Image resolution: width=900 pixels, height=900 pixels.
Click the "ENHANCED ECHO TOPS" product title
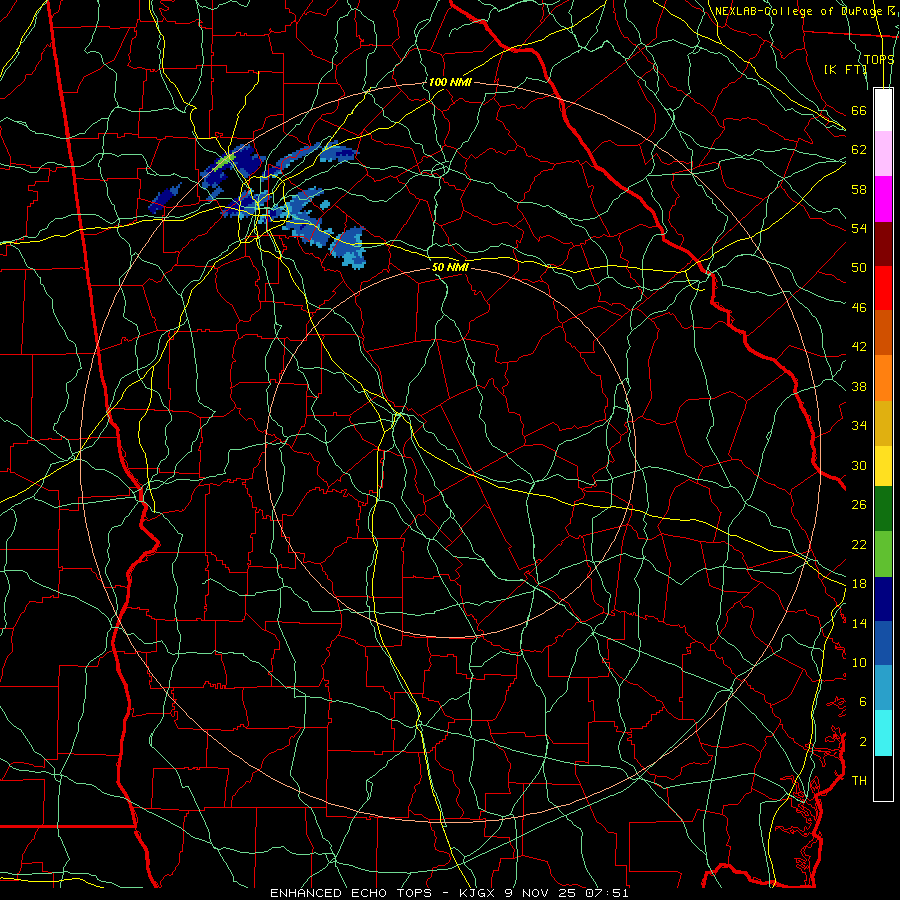(x=350, y=893)
